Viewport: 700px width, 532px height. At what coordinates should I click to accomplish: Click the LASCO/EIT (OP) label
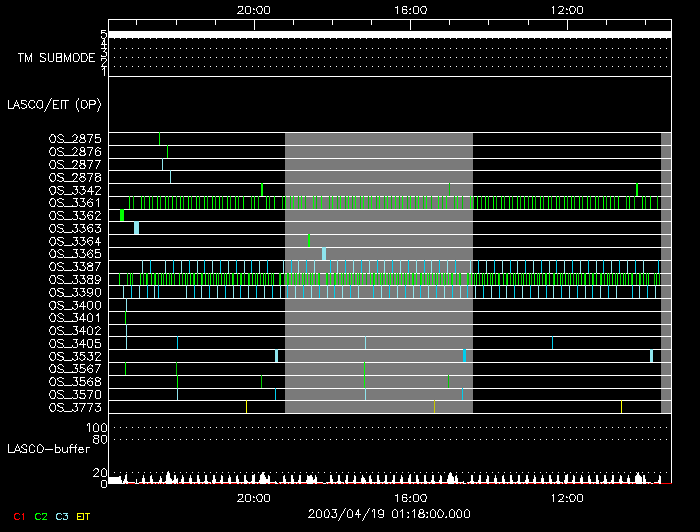[x=54, y=105]
